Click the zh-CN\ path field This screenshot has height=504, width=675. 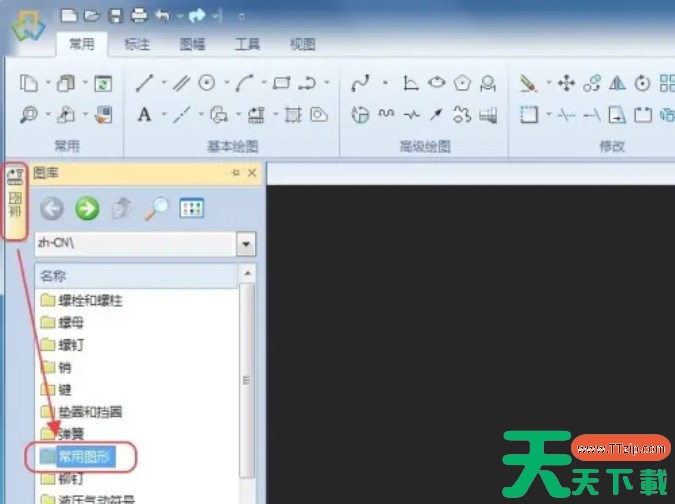click(x=135, y=244)
